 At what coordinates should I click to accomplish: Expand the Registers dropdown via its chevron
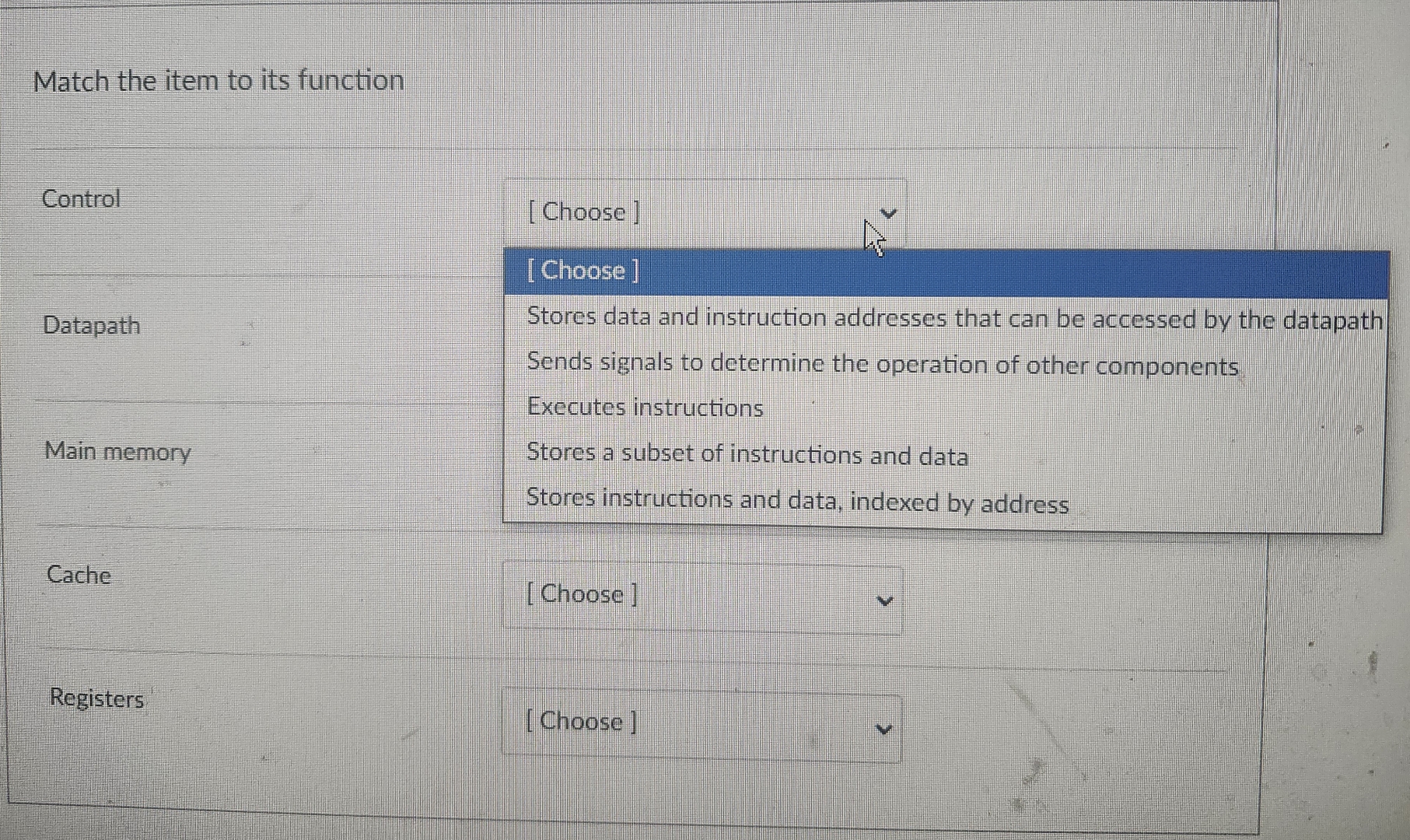[x=883, y=727]
